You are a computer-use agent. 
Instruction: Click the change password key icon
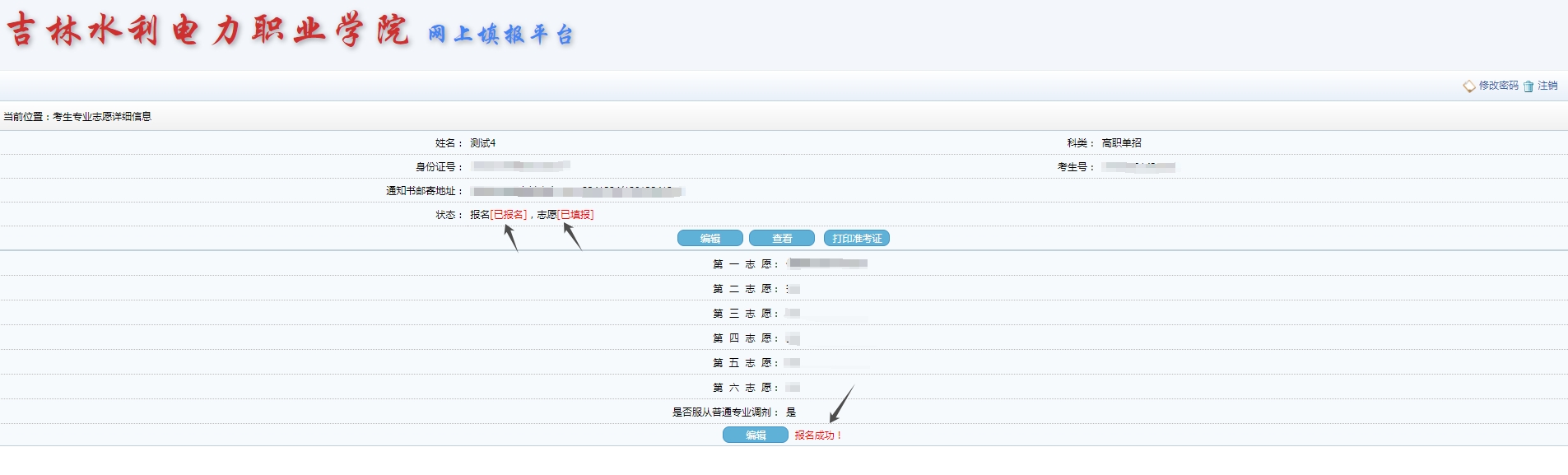[x=1468, y=86]
